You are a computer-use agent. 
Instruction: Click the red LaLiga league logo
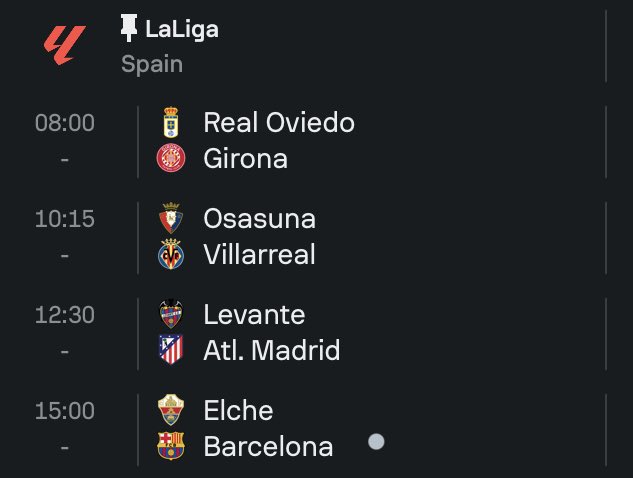coord(65,45)
